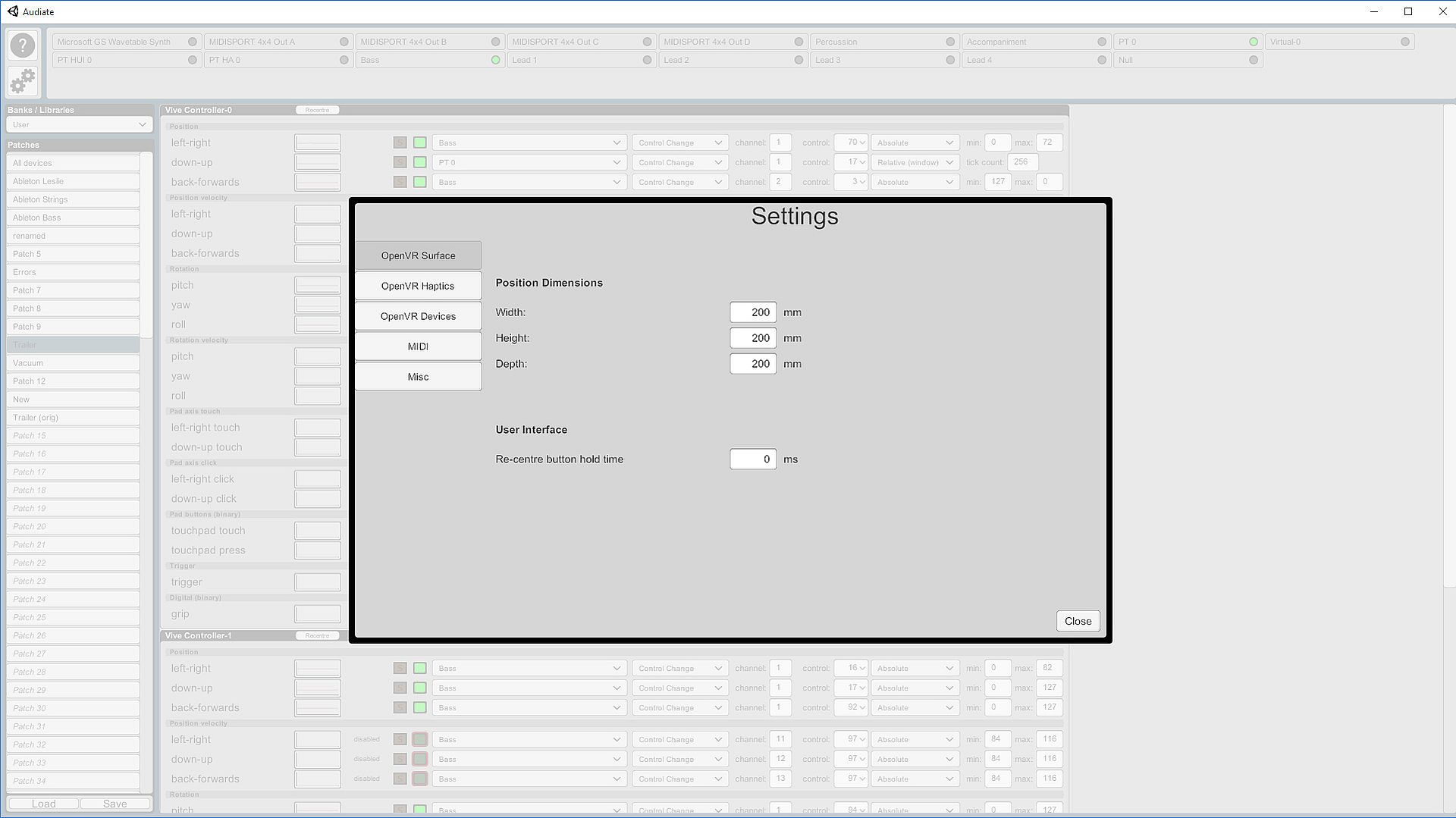Click the Controller-0 trigger value meter
The image size is (1456, 818).
(x=318, y=582)
